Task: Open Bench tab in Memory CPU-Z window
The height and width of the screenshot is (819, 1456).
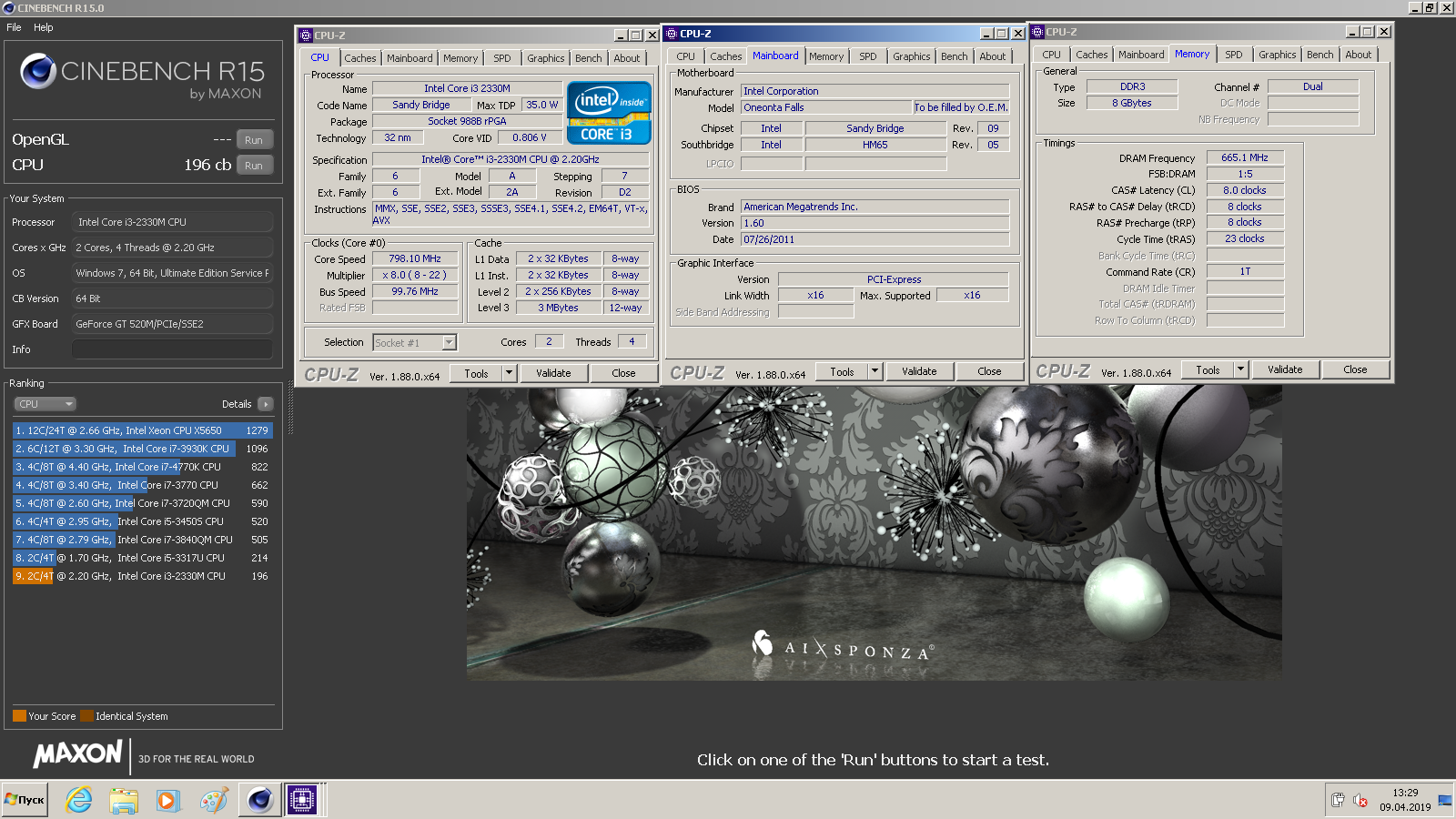Action: point(1320,55)
